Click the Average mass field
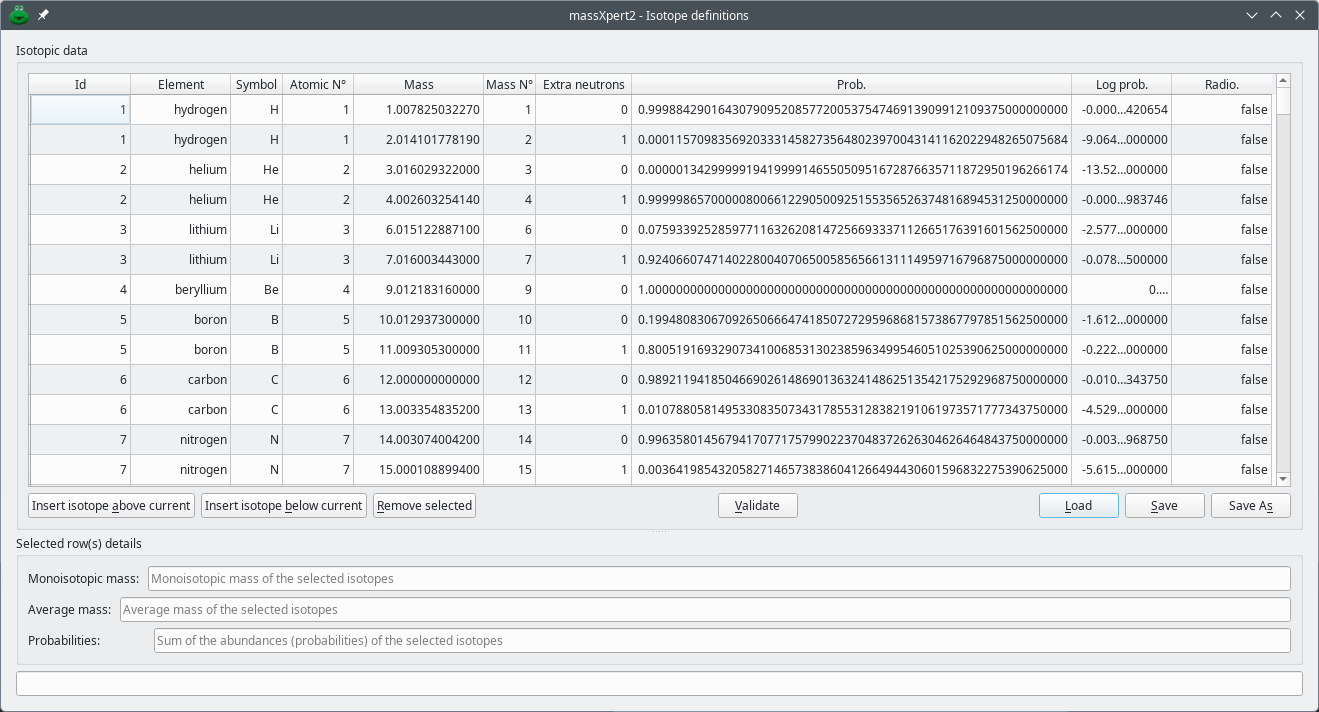The height and width of the screenshot is (712, 1319). [x=704, y=609]
